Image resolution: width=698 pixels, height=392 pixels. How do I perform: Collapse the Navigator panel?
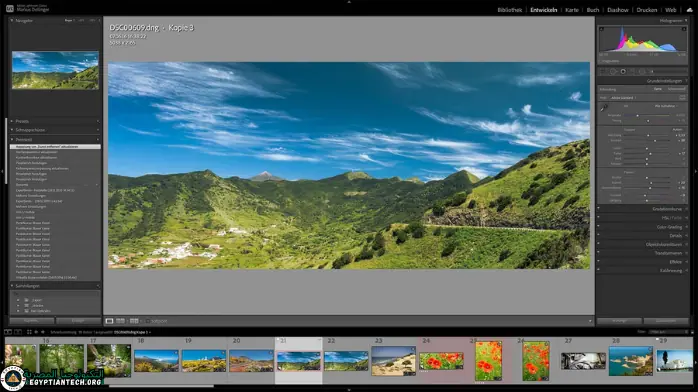12,20
